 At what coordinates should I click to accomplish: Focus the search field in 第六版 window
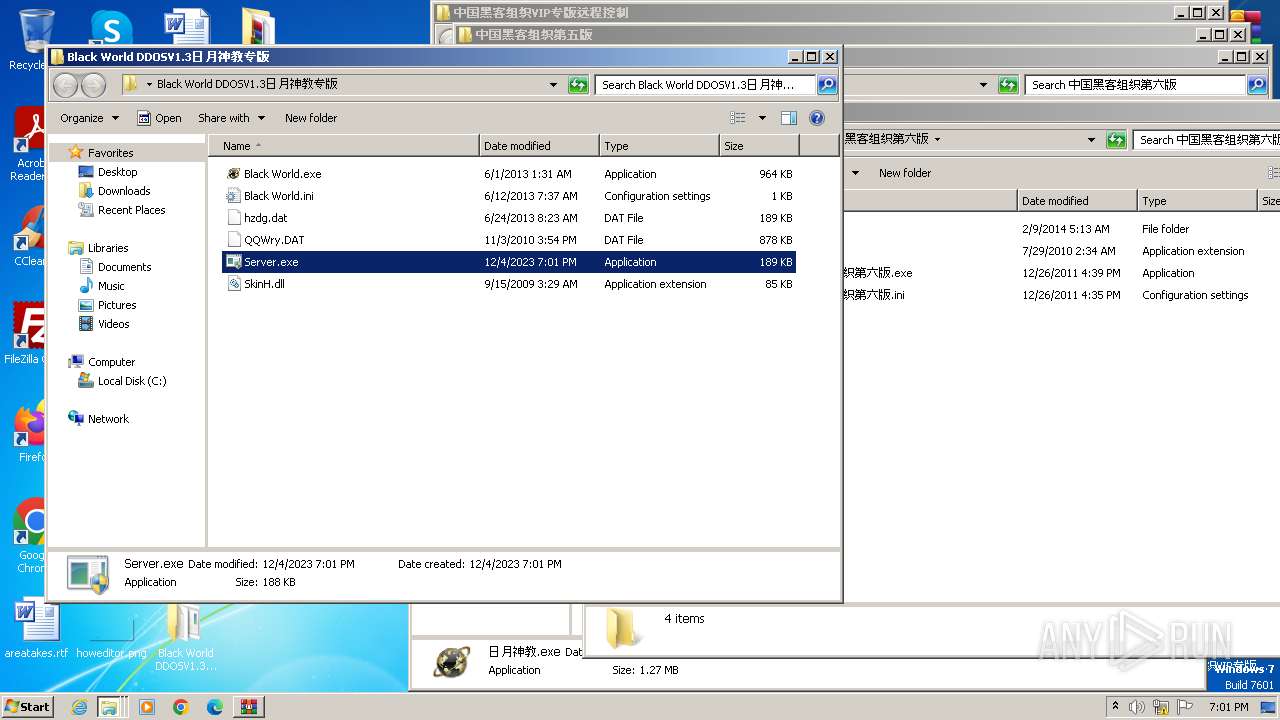click(1135, 85)
